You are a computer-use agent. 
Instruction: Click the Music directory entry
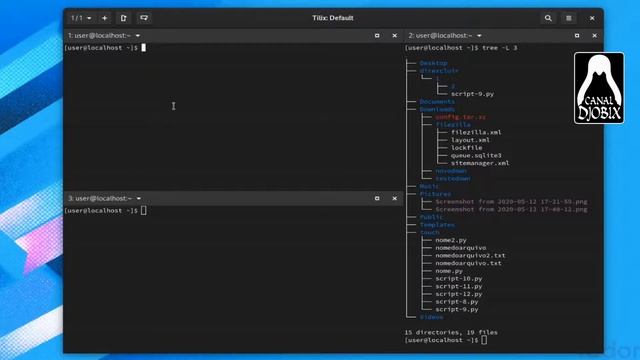tap(429, 187)
